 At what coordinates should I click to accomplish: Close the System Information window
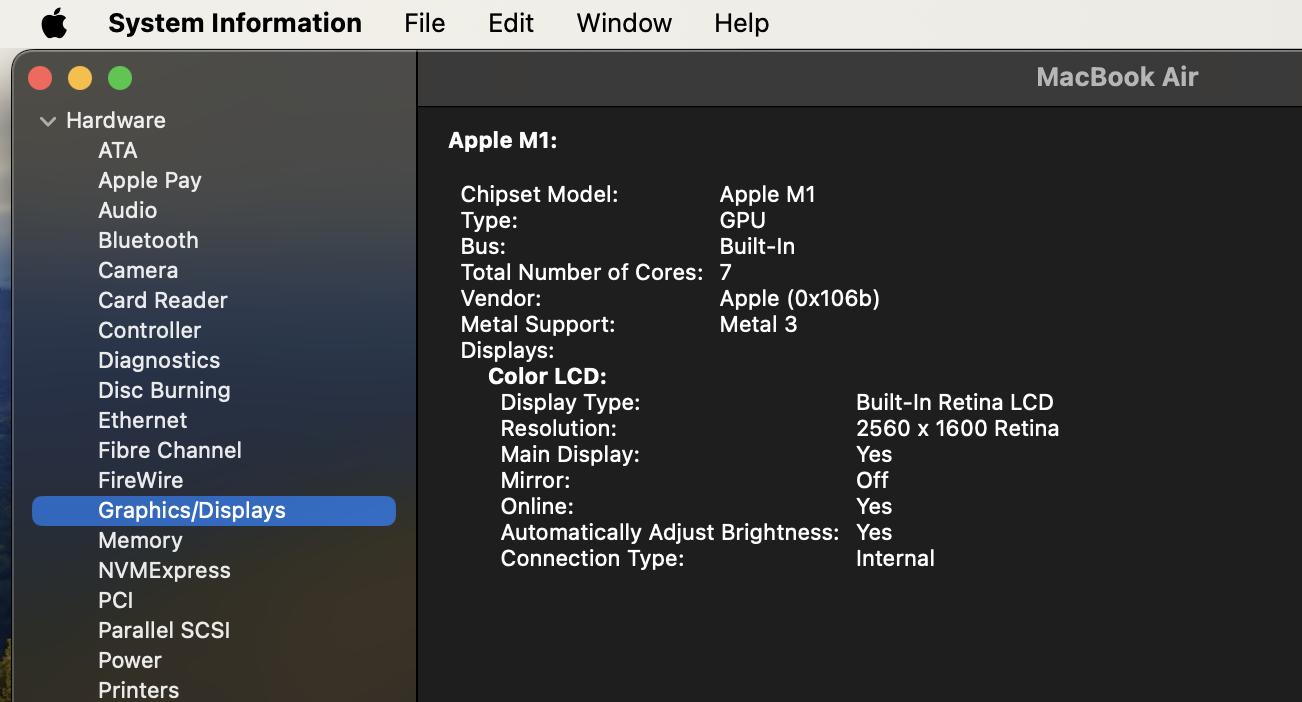pos(40,78)
